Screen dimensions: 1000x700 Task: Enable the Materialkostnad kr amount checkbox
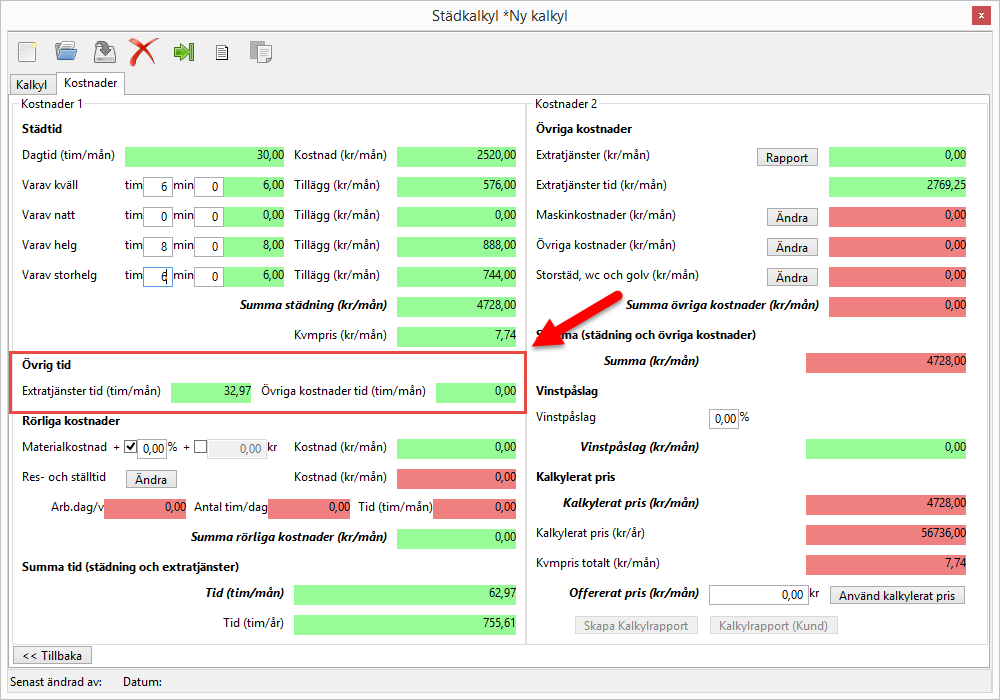(x=200, y=447)
